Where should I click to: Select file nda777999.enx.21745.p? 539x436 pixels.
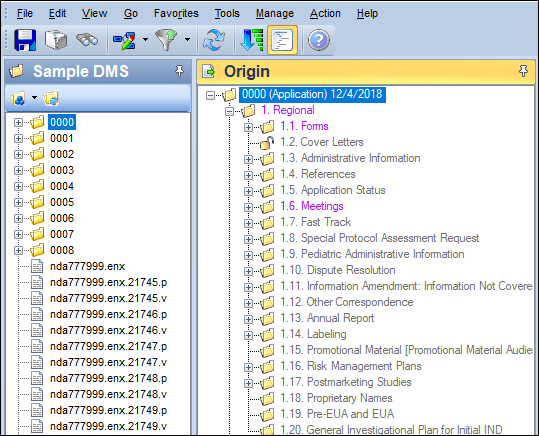(108, 282)
